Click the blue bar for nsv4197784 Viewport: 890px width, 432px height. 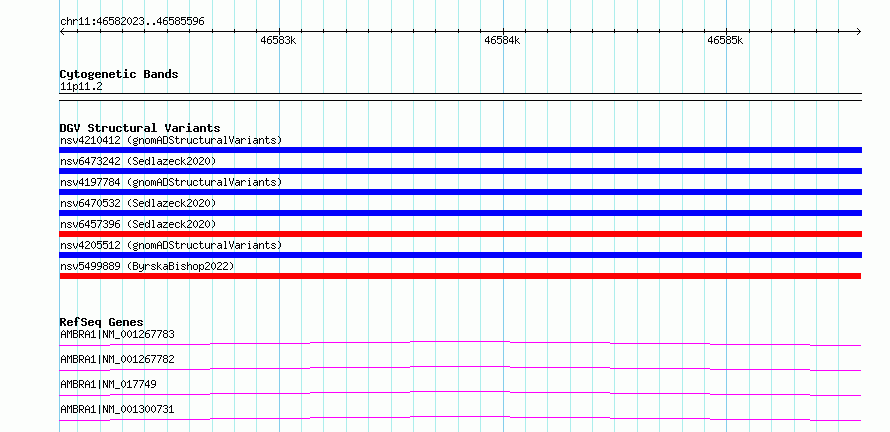(x=460, y=192)
